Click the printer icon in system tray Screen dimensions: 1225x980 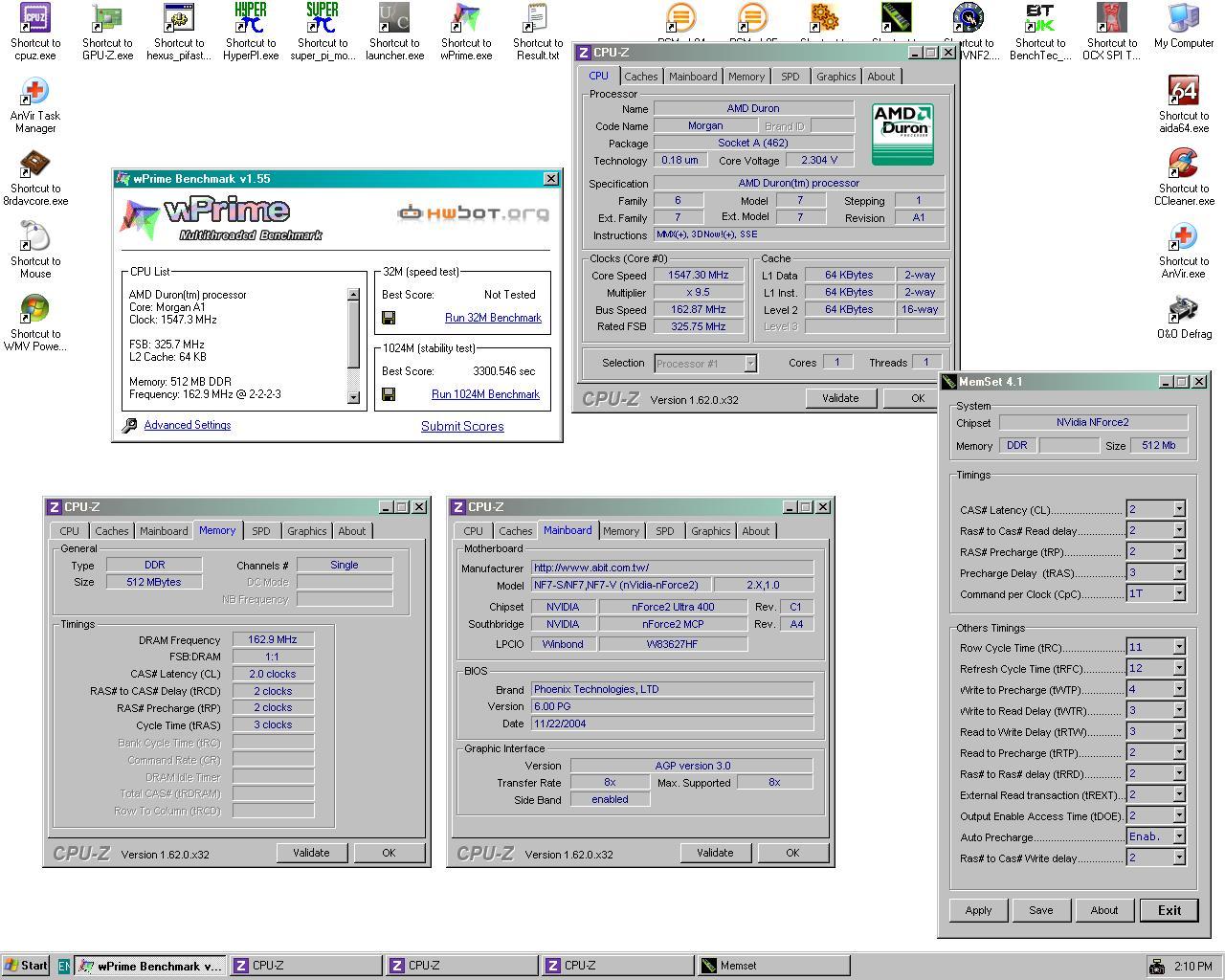1156,967
